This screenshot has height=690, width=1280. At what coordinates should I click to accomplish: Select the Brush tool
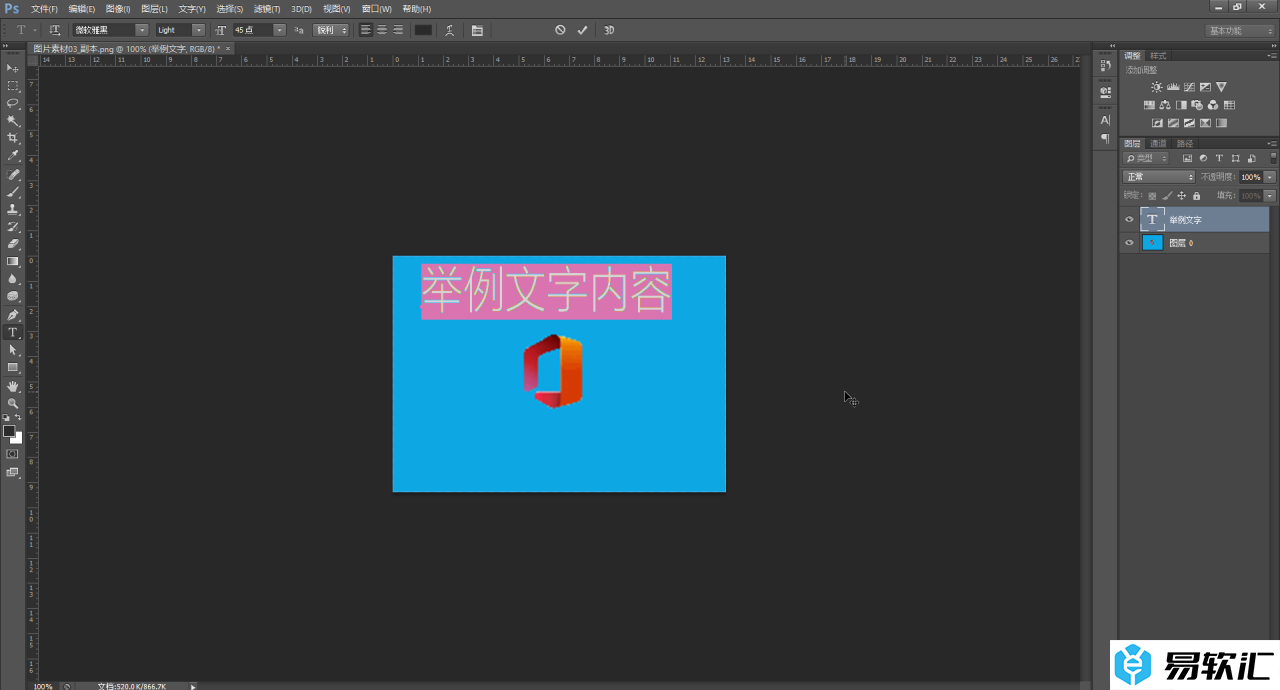(13, 191)
